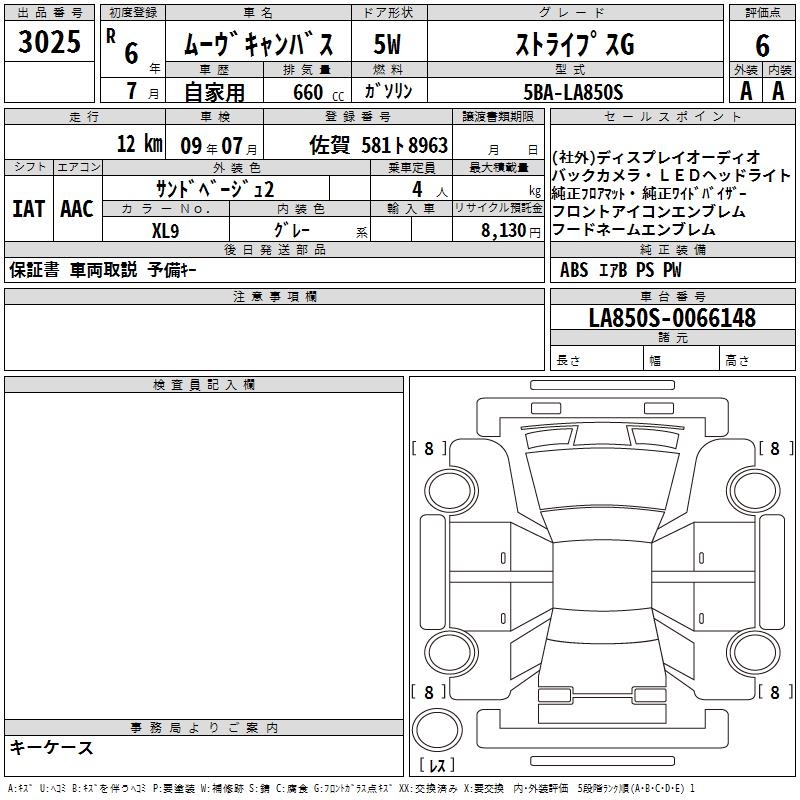Click the door type value 5W
Viewport: 800px width, 800px height.
click(x=387, y=44)
